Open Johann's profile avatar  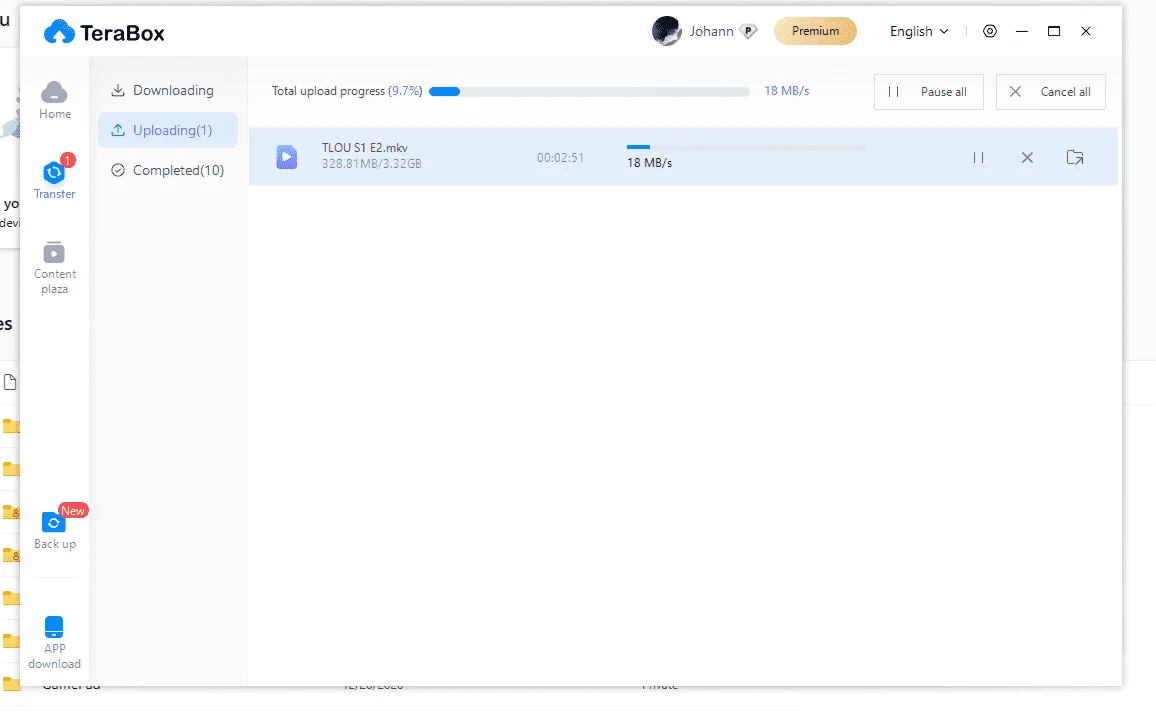pyautogui.click(x=666, y=31)
